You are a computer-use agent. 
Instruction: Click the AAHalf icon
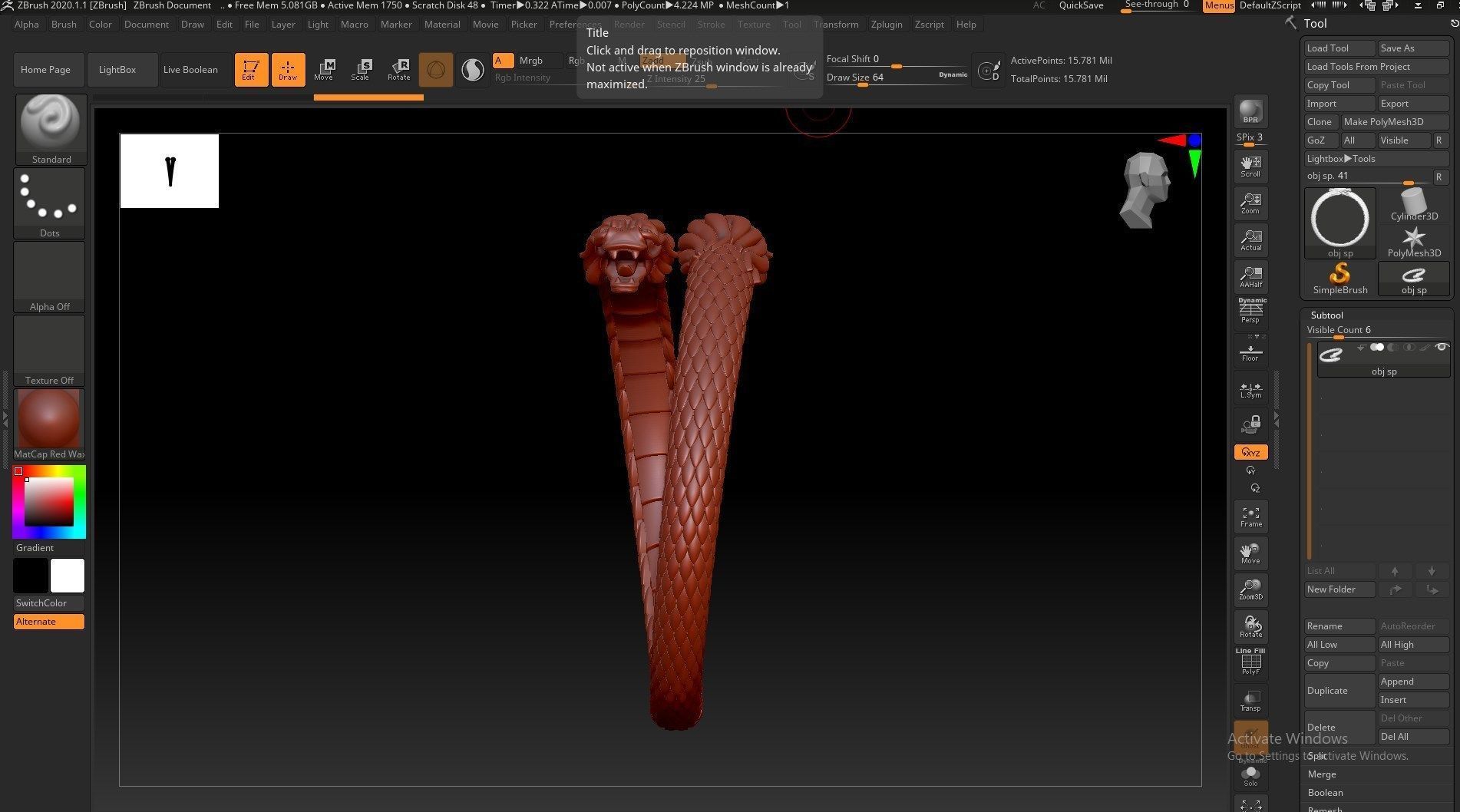[x=1250, y=276]
